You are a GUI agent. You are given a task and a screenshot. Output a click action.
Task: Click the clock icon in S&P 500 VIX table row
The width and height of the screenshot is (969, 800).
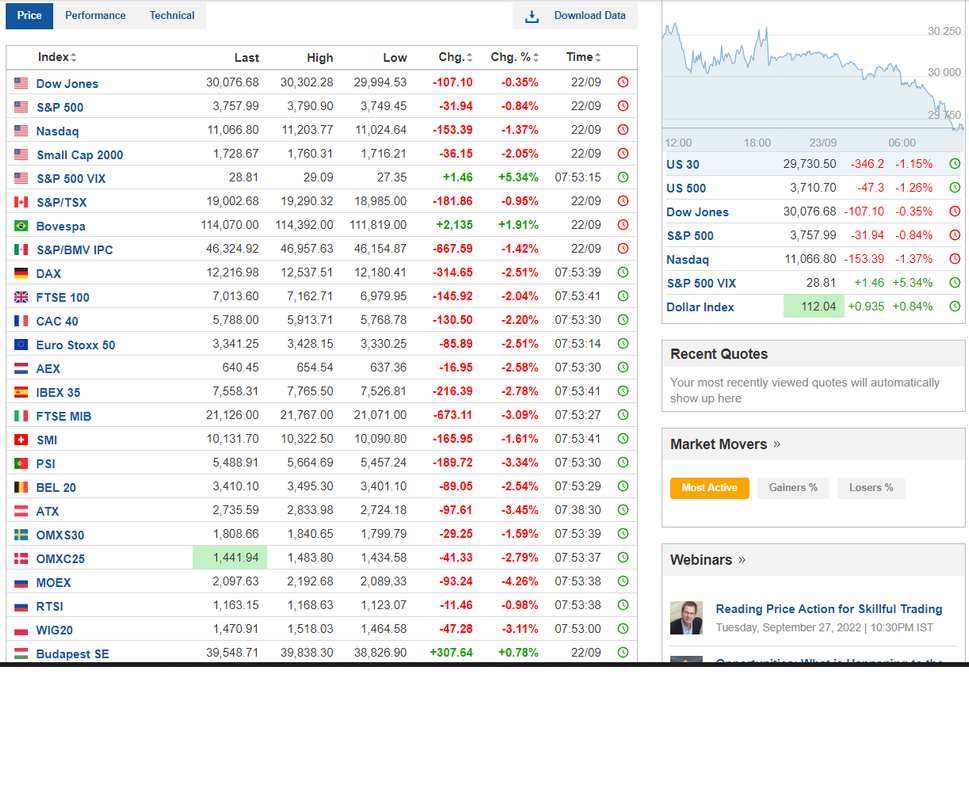[x=623, y=177]
